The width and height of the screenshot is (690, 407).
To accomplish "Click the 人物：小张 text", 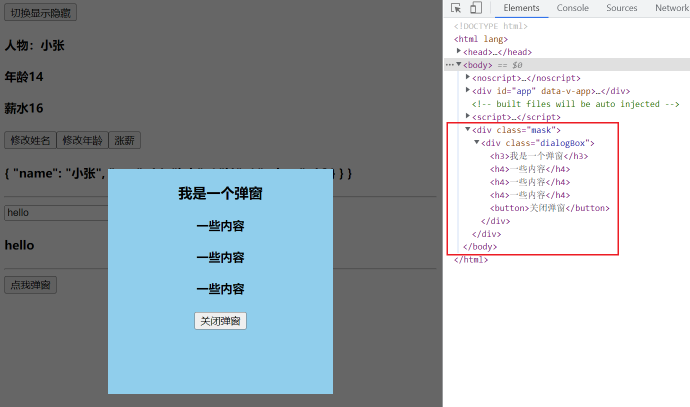I will click(x=35, y=45).
